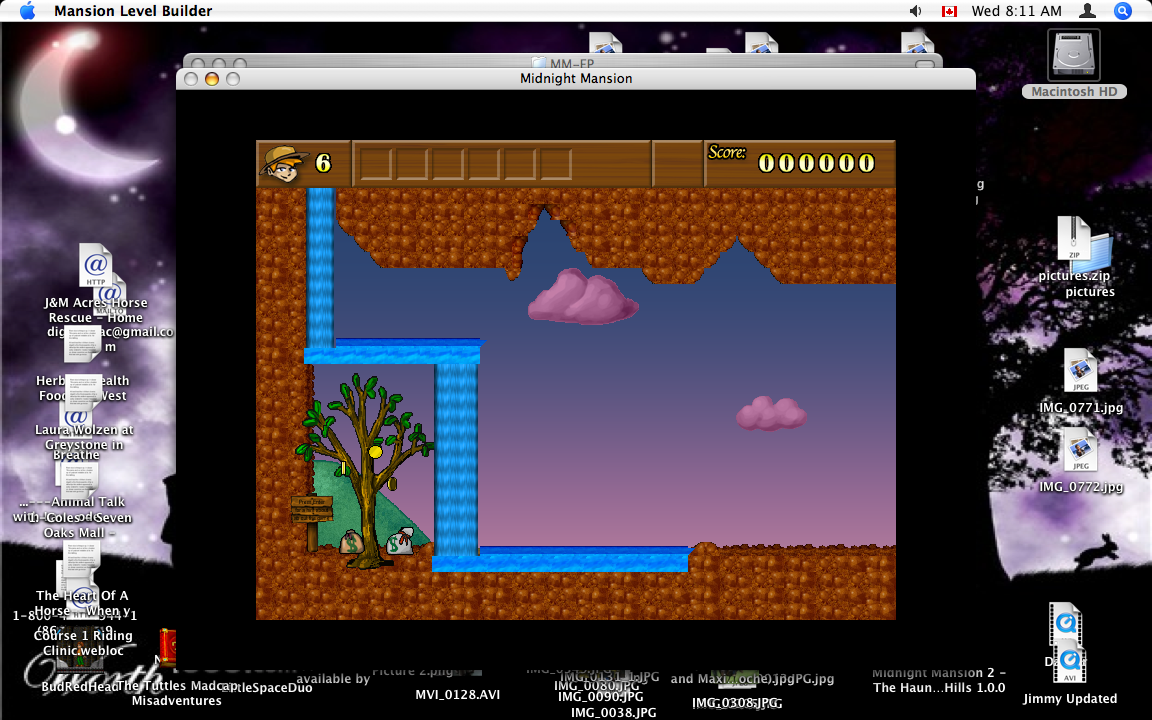The width and height of the screenshot is (1152, 720).
Task: Click the yellow coin on the tree
Action: pos(375,452)
